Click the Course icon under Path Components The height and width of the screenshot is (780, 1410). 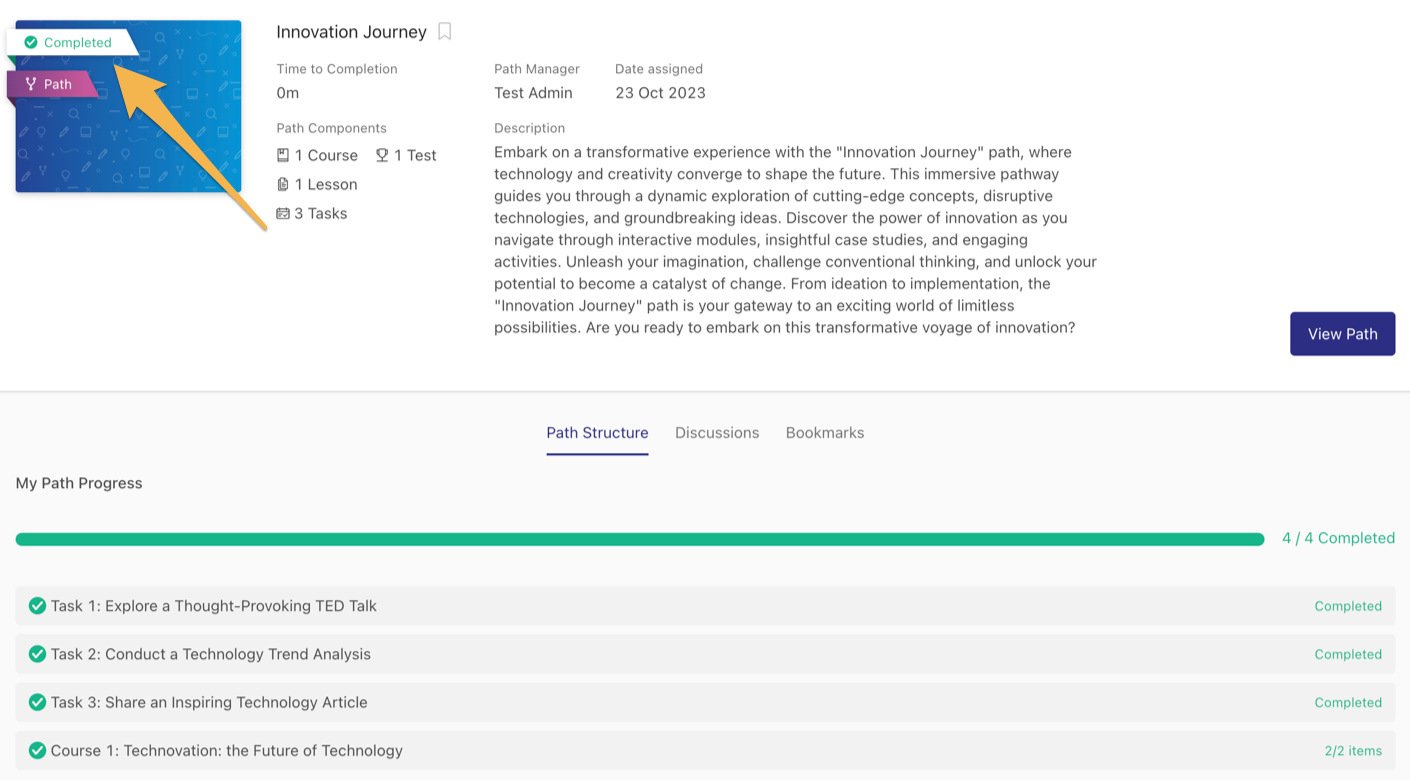point(283,155)
